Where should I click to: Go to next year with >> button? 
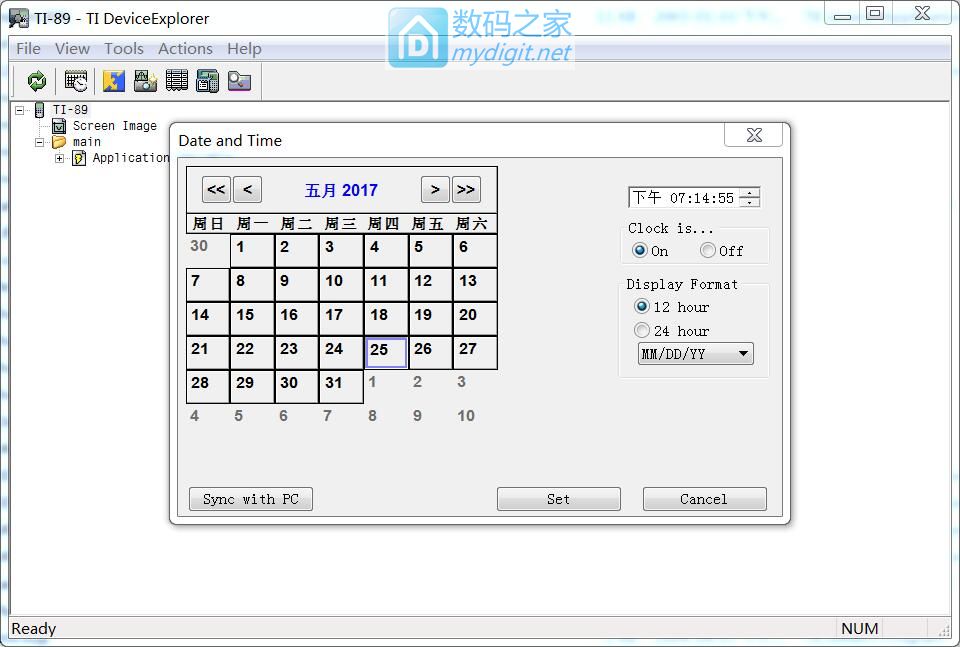(x=466, y=190)
